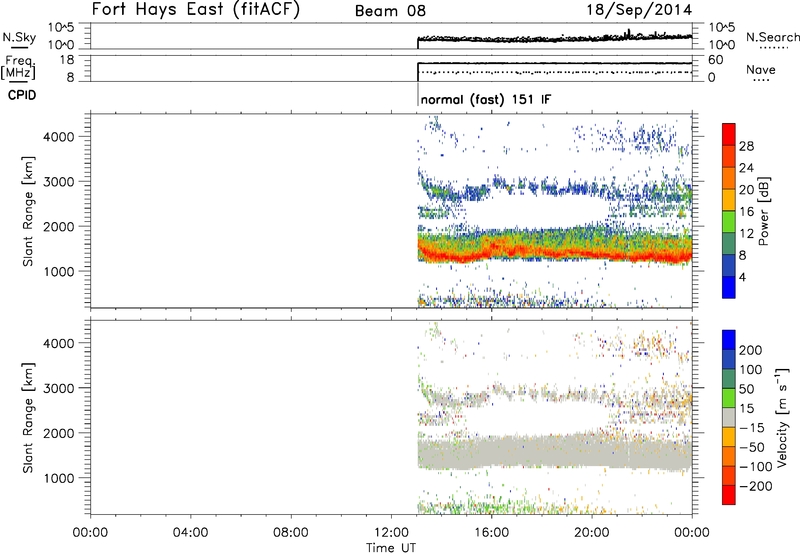Click the date '18/Sep/2014'
The image size is (800, 554).
tap(639, 10)
